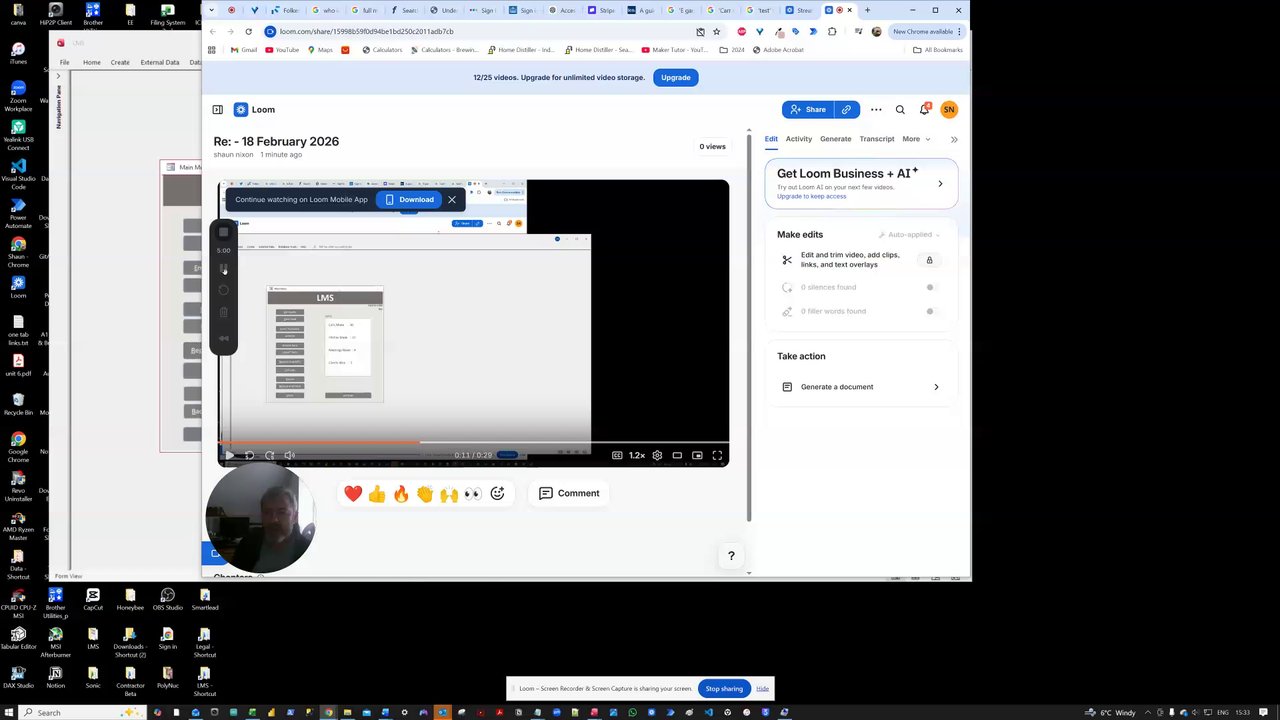Viewport: 1280px width, 720px height.
Task: Click the Chrome address bar URL
Action: (x=366, y=31)
